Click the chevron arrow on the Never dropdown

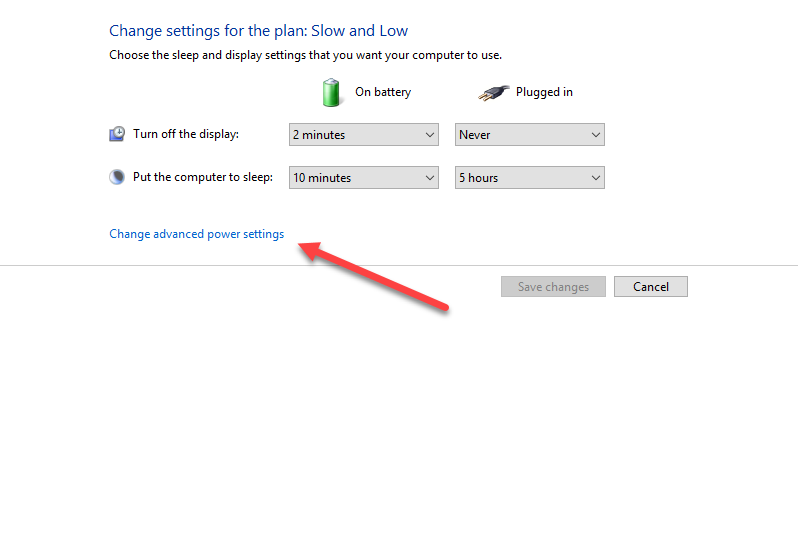point(596,134)
